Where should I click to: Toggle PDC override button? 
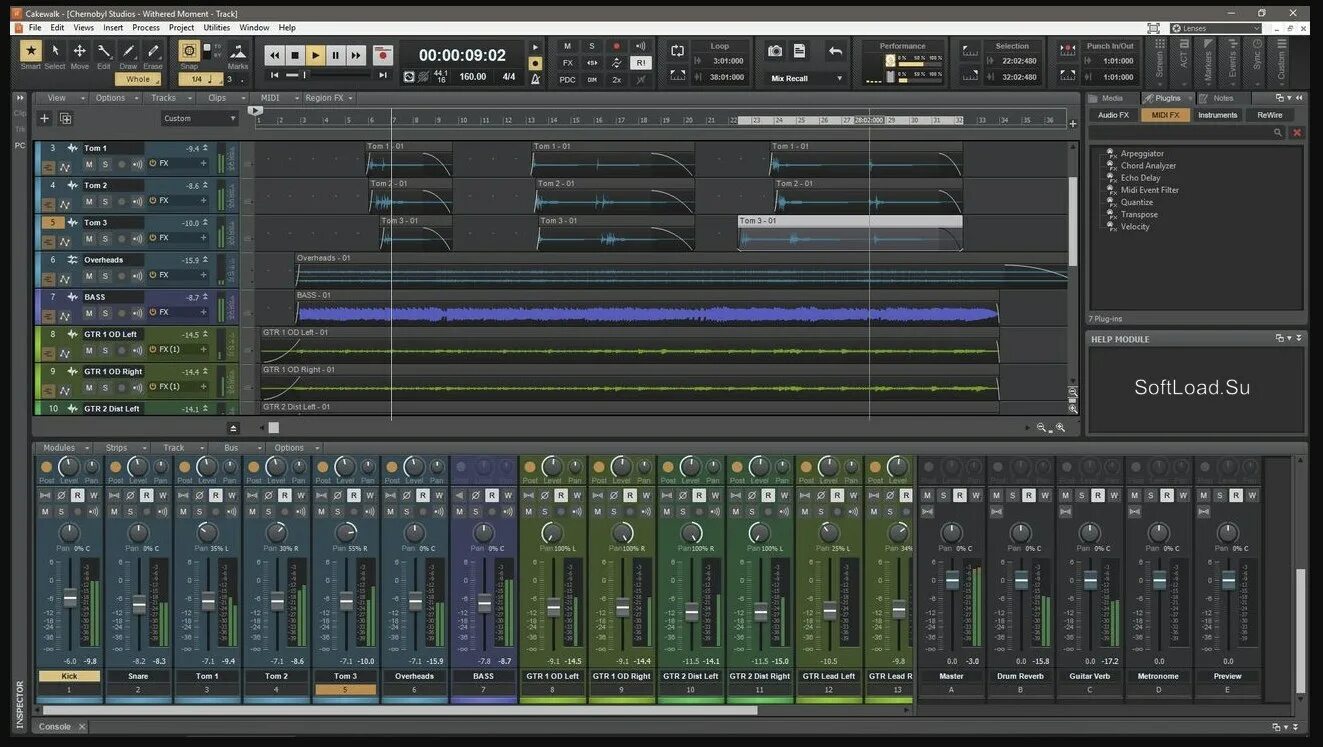coord(567,79)
